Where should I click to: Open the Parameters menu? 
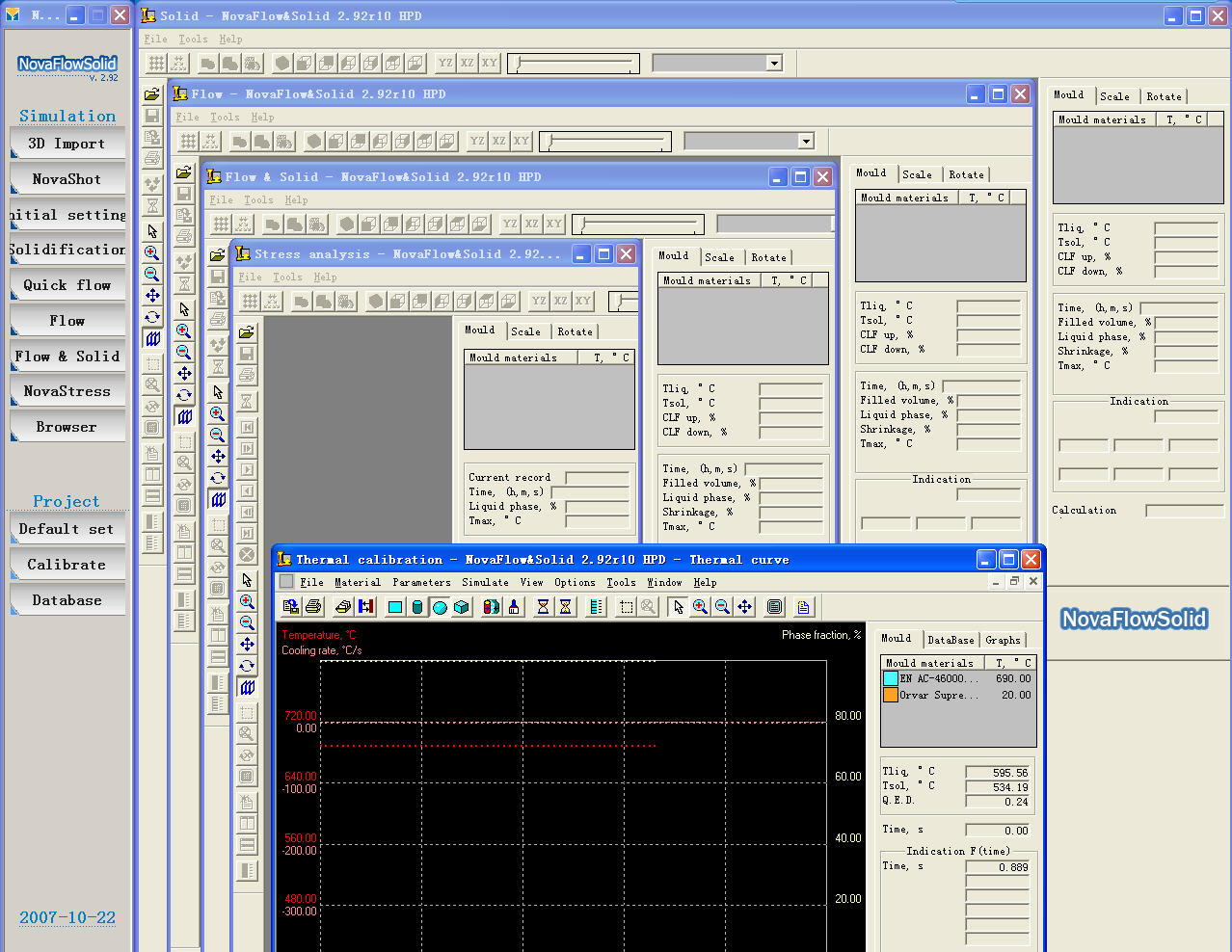point(421,583)
